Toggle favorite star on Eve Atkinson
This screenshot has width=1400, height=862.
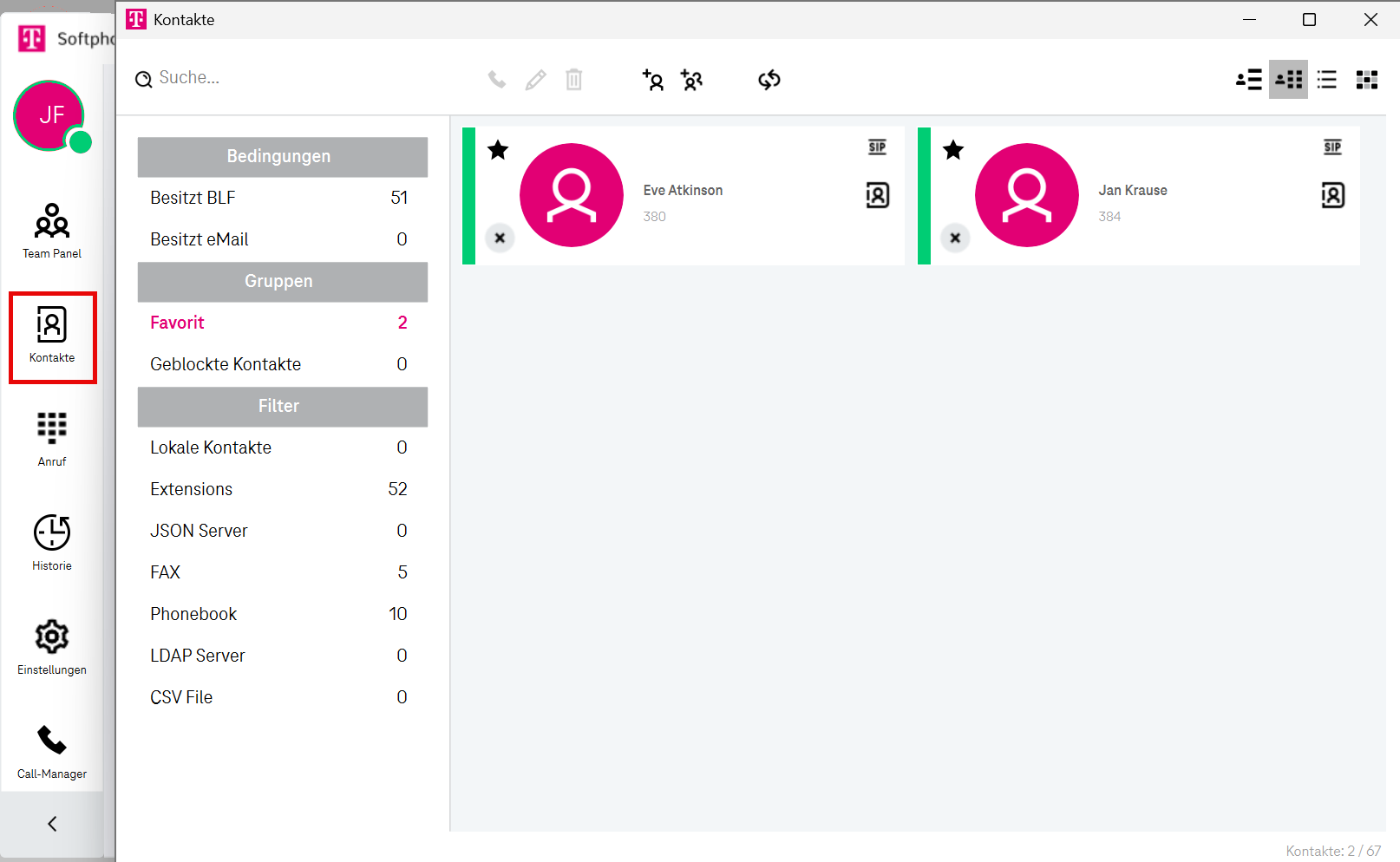(x=498, y=150)
